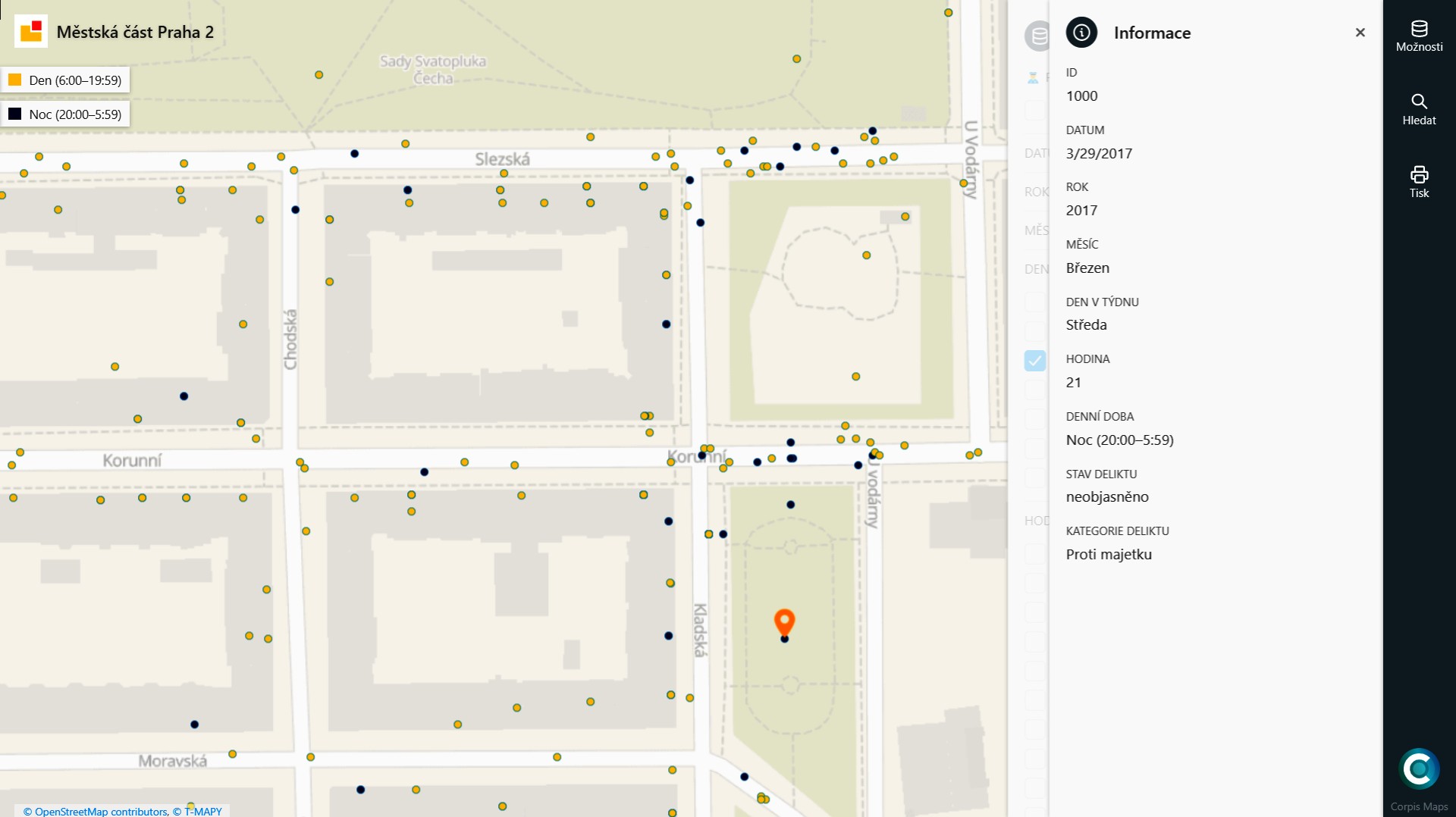The image size is (1456, 817).
Task: Click the dimmed database icon behind the panel
Action: pos(1037,36)
